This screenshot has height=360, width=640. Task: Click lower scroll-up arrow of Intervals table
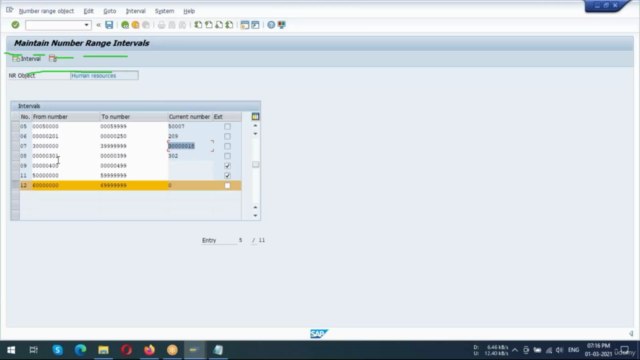click(256, 207)
